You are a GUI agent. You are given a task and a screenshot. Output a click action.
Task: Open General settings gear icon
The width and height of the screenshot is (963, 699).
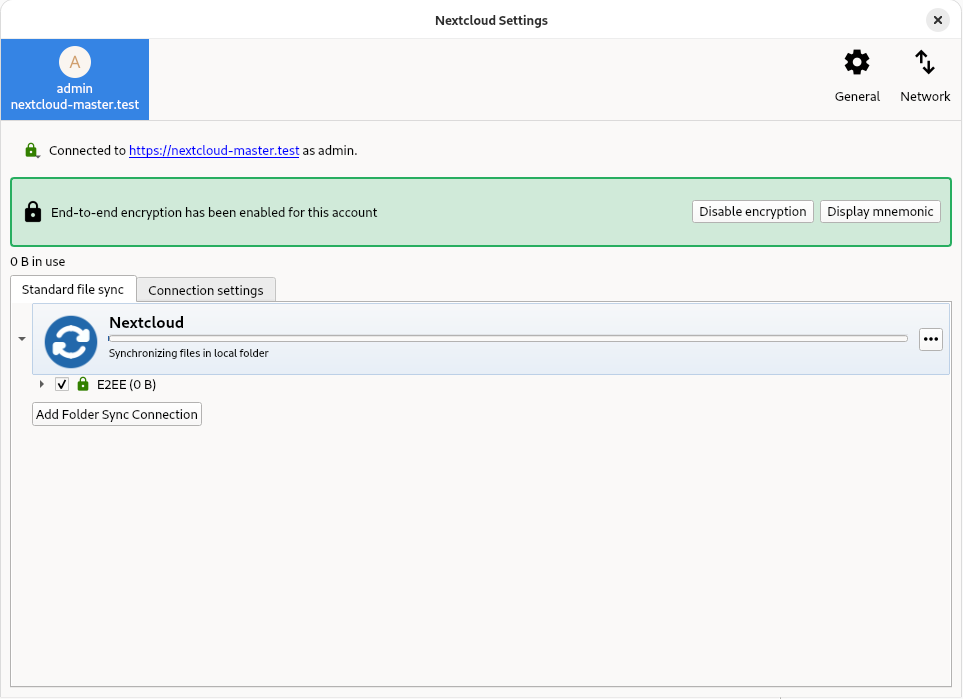coord(857,63)
